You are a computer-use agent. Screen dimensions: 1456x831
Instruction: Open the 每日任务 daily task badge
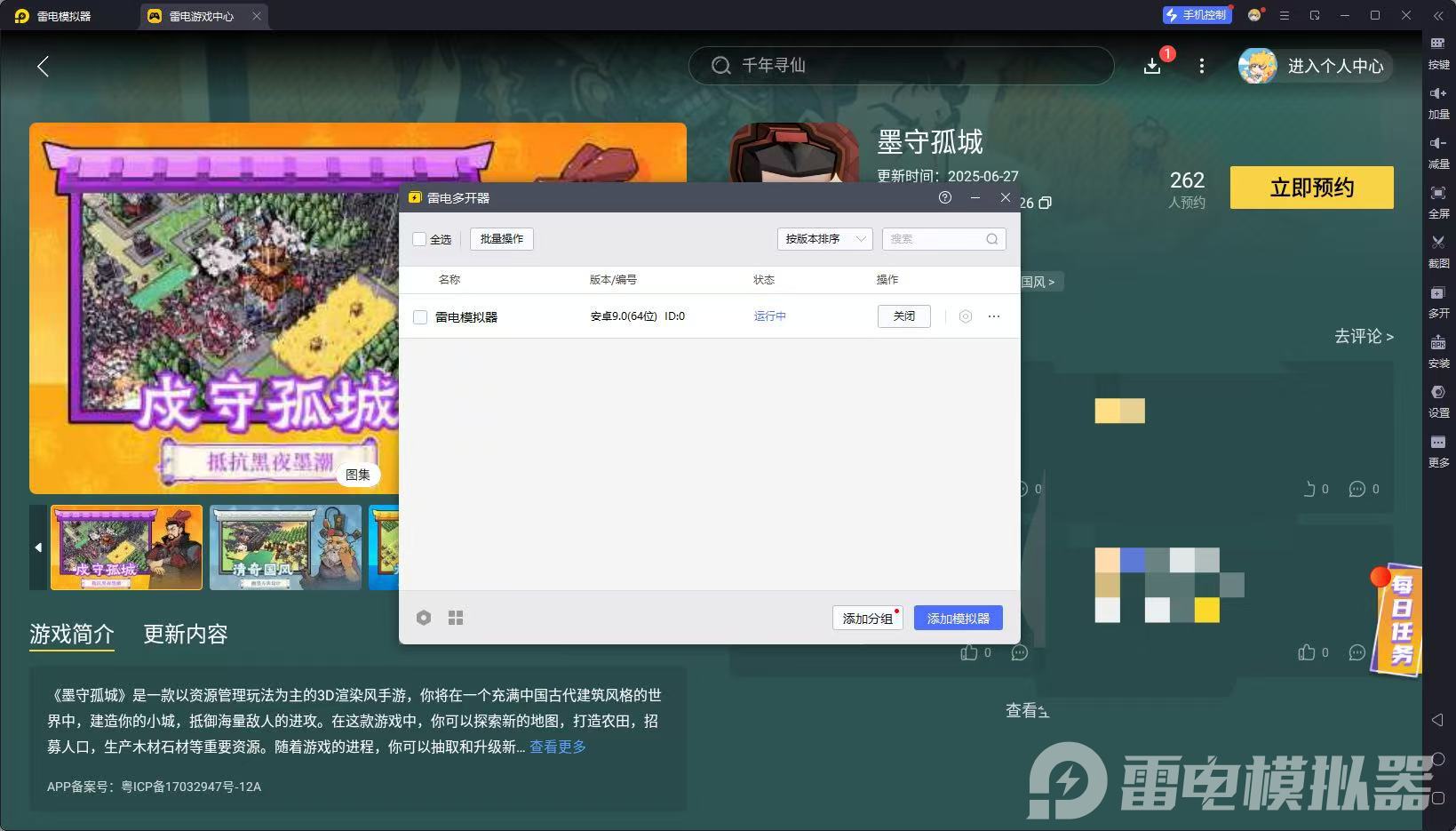1397,619
